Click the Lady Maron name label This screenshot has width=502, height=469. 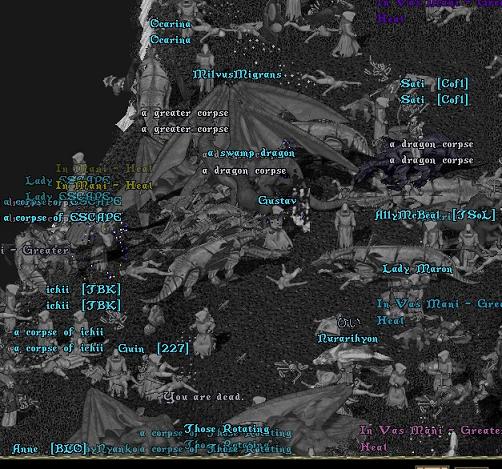(417, 269)
